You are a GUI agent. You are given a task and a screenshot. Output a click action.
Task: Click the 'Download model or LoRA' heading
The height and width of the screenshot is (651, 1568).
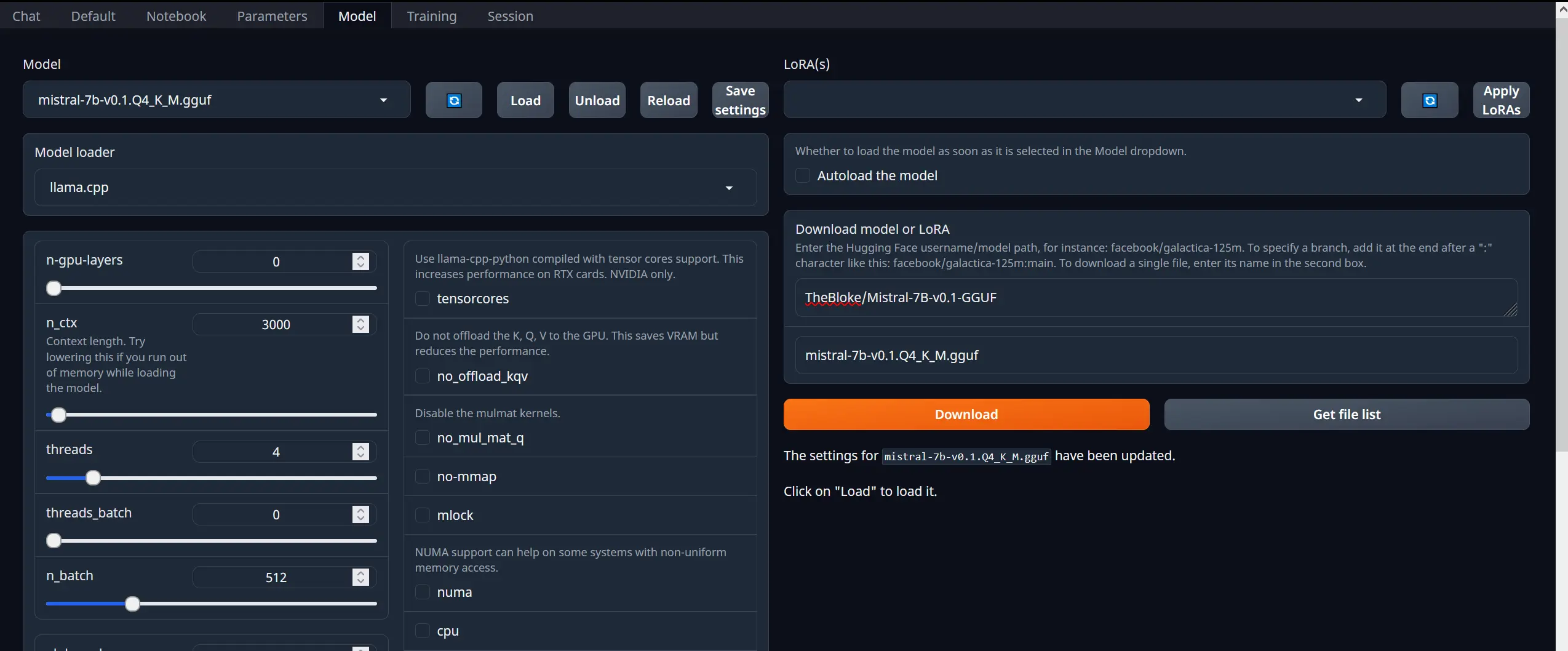tap(872, 229)
